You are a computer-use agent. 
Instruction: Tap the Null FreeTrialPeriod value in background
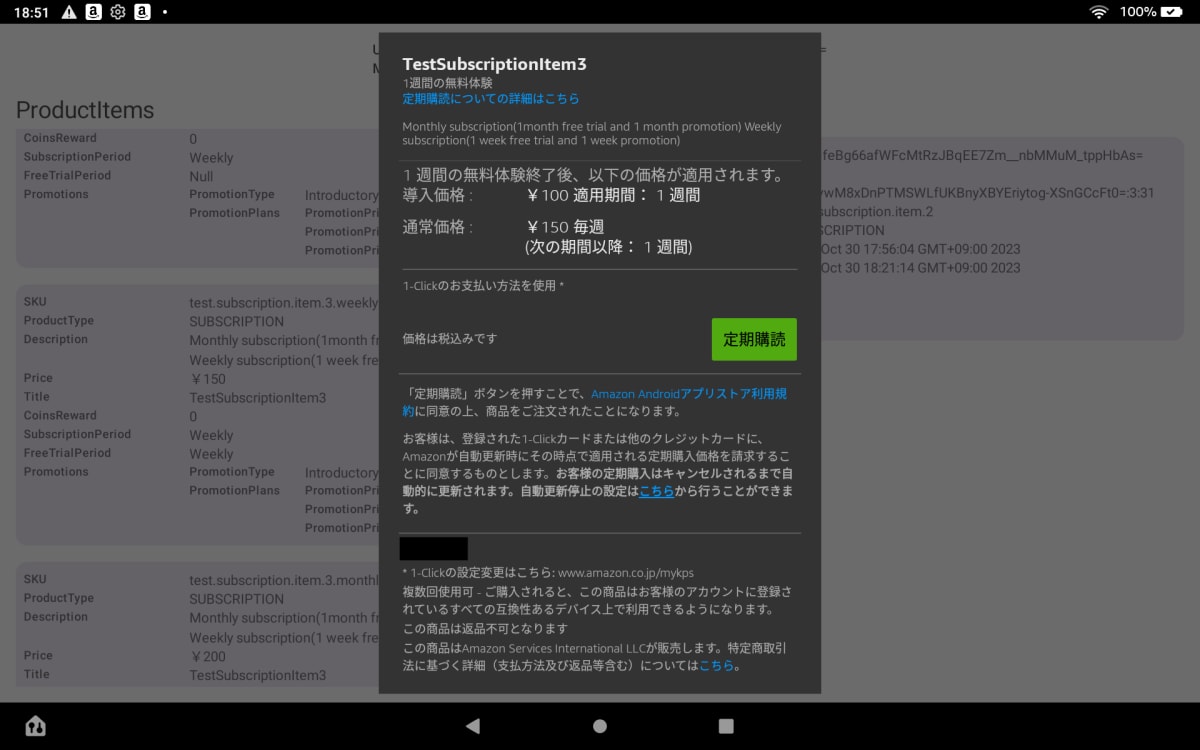[x=201, y=176]
